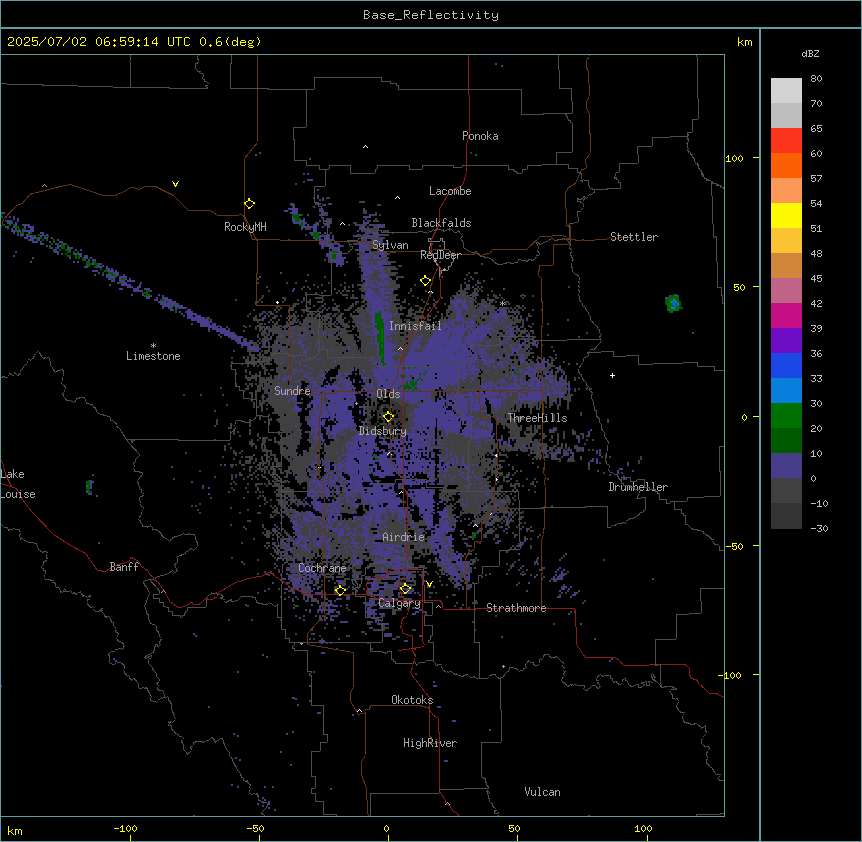Click the 0 tick on bottom axis
862x842 pixels.
[x=386, y=828]
